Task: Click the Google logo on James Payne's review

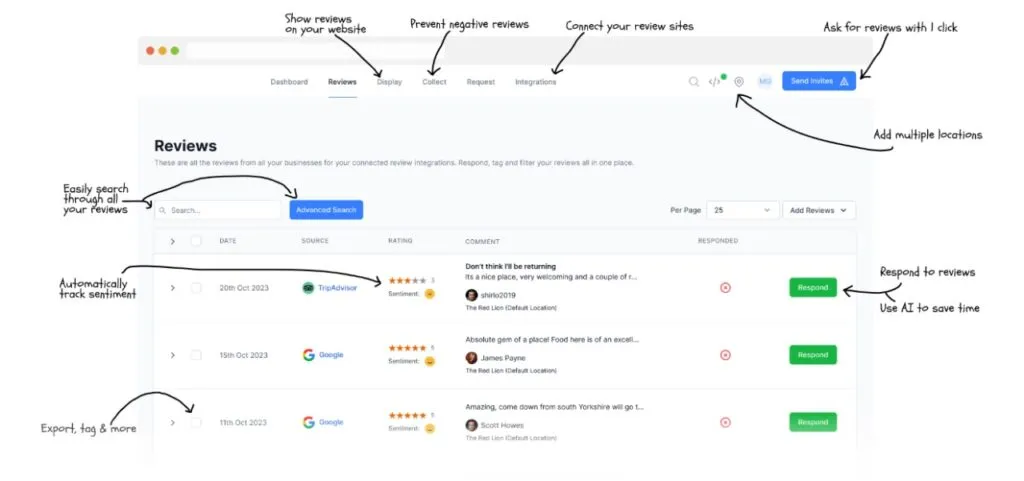Action: pyautogui.click(x=309, y=355)
